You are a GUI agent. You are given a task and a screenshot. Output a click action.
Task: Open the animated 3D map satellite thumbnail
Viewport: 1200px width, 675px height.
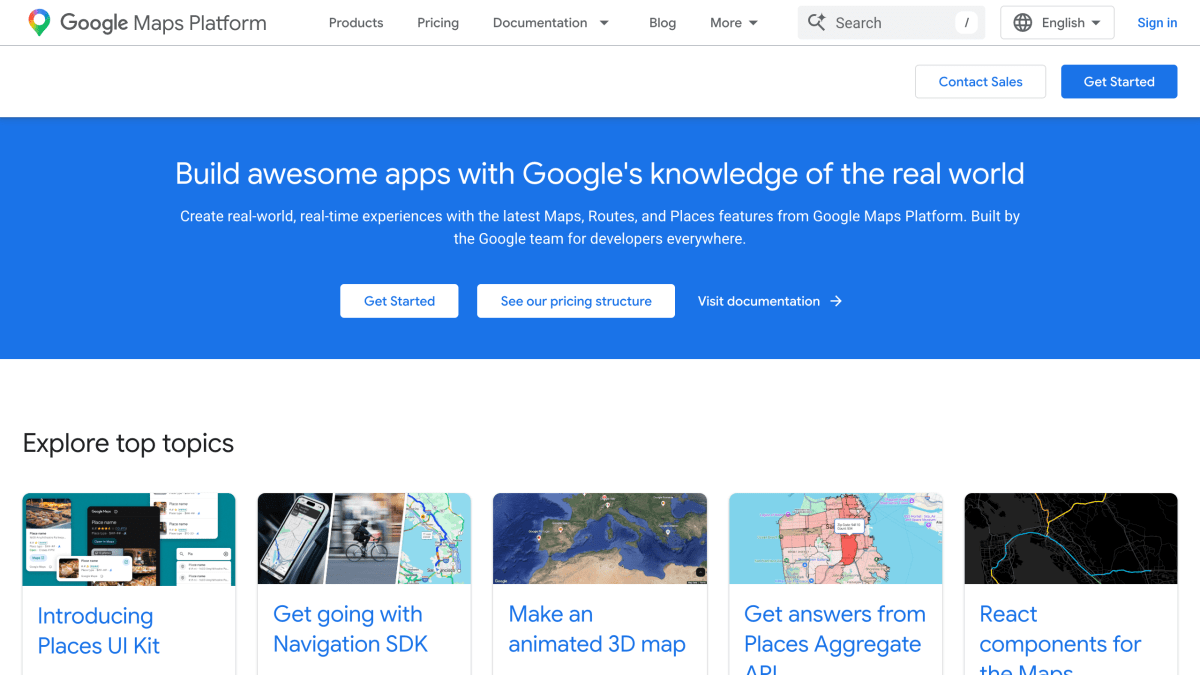600,539
